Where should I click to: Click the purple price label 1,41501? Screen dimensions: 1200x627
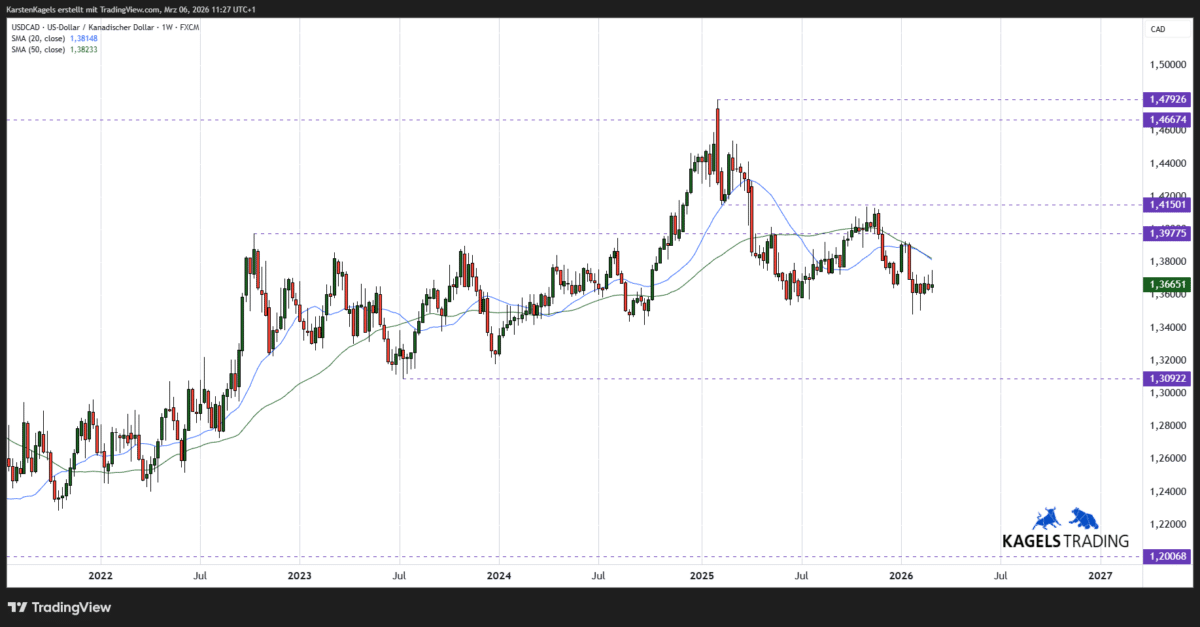coord(1166,204)
